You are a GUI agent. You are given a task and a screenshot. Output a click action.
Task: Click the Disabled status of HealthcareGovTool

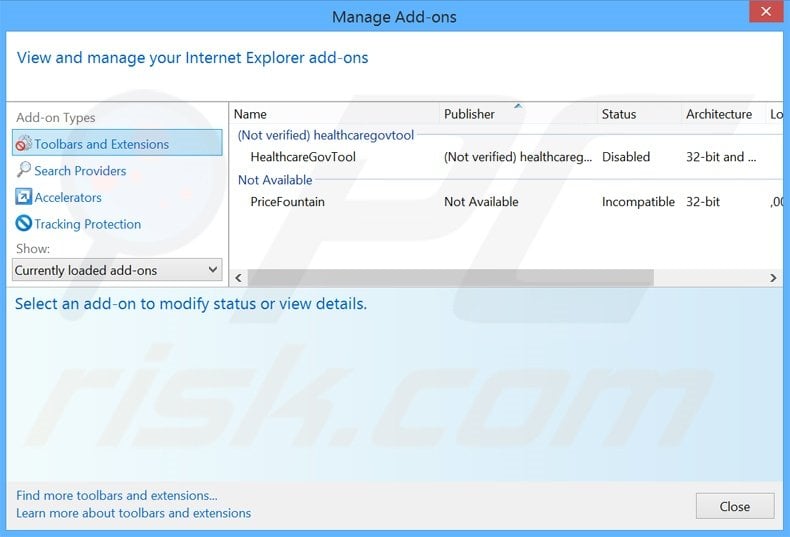pyautogui.click(x=626, y=157)
